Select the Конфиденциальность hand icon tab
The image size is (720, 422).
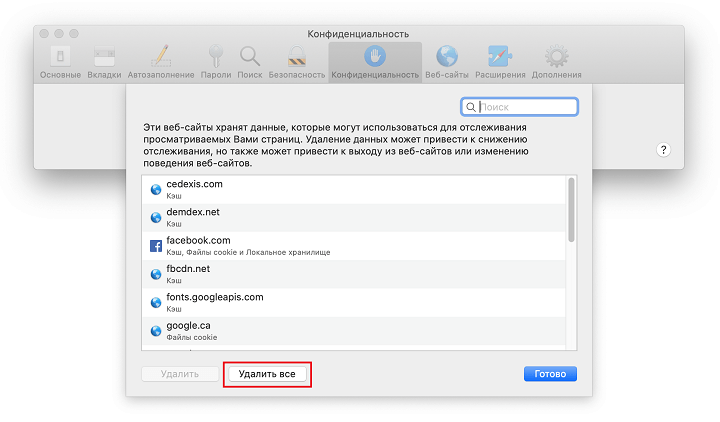375,57
